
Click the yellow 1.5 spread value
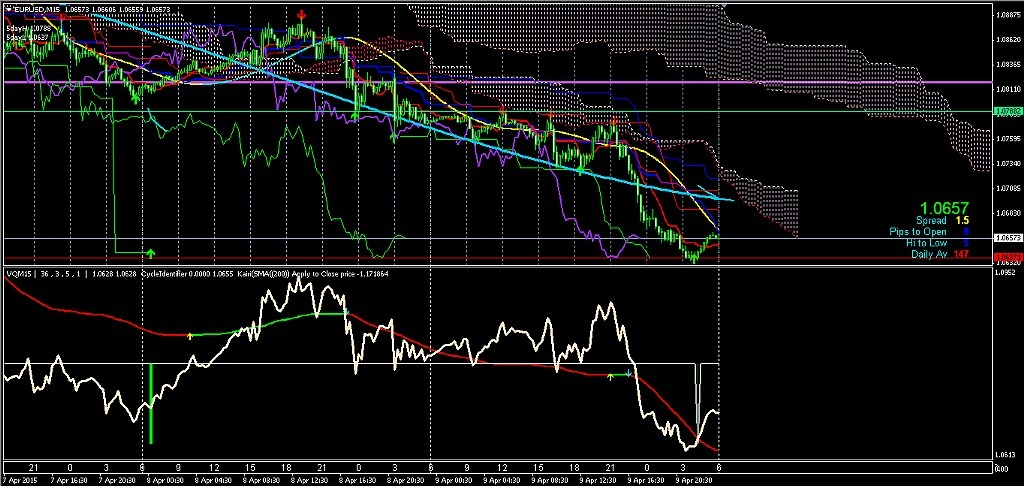pyautogui.click(x=963, y=221)
